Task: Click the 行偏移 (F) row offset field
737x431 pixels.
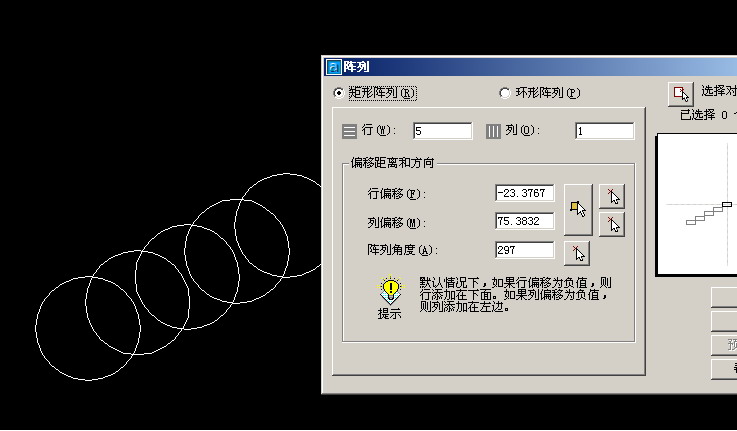Action: point(525,193)
